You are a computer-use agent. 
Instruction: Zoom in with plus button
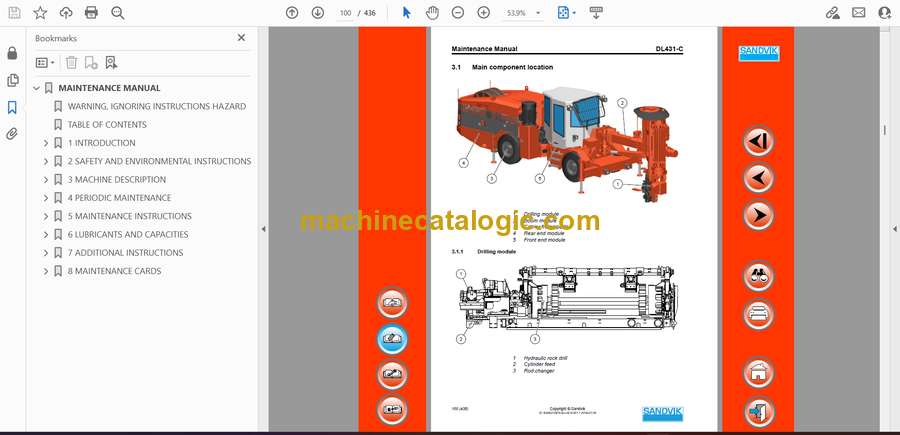484,13
